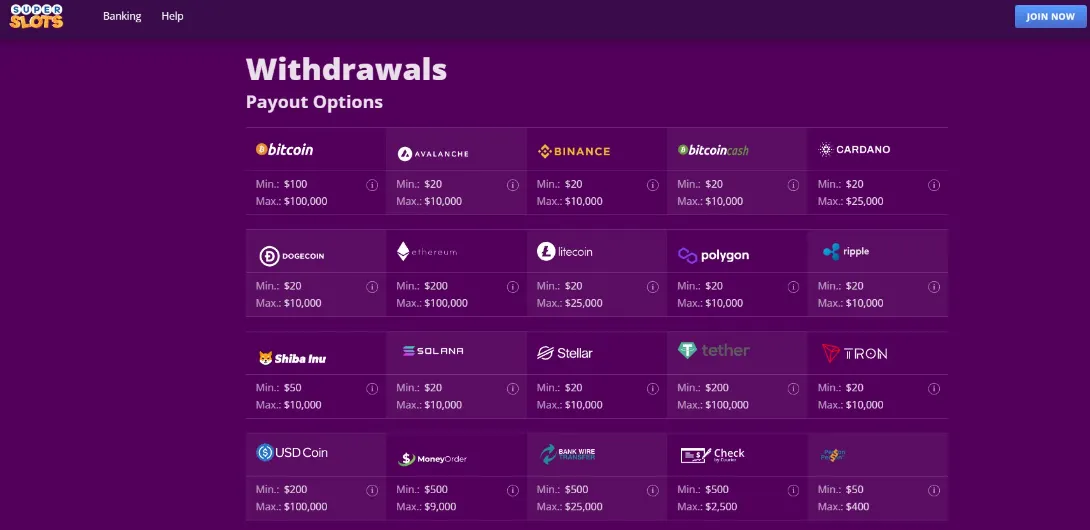Select the USD Coin payout logo
The height and width of the screenshot is (530, 1090).
(292, 453)
